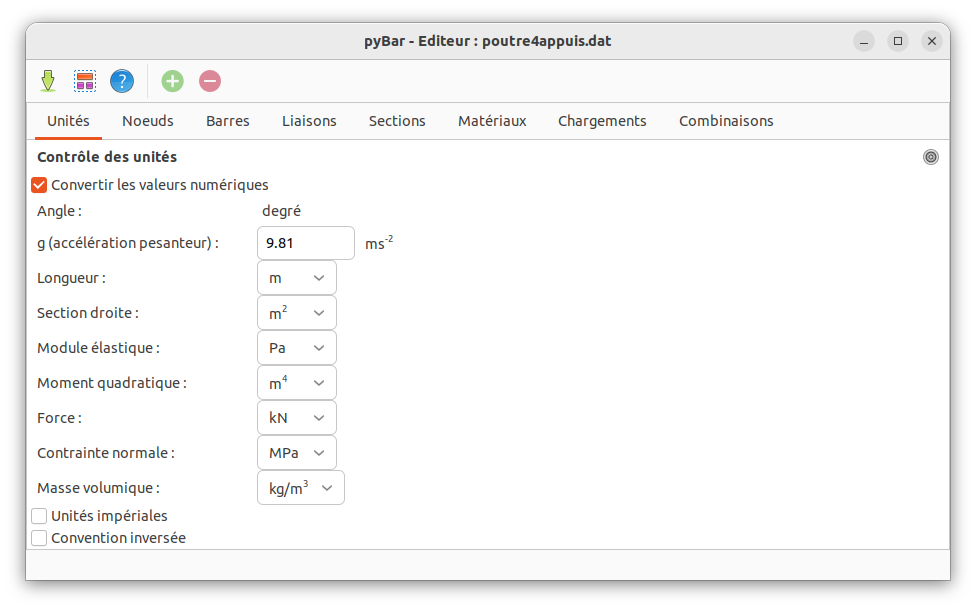This screenshot has width=976, height=609.
Task: Switch to the Noeuds tab
Action: pyautogui.click(x=148, y=121)
